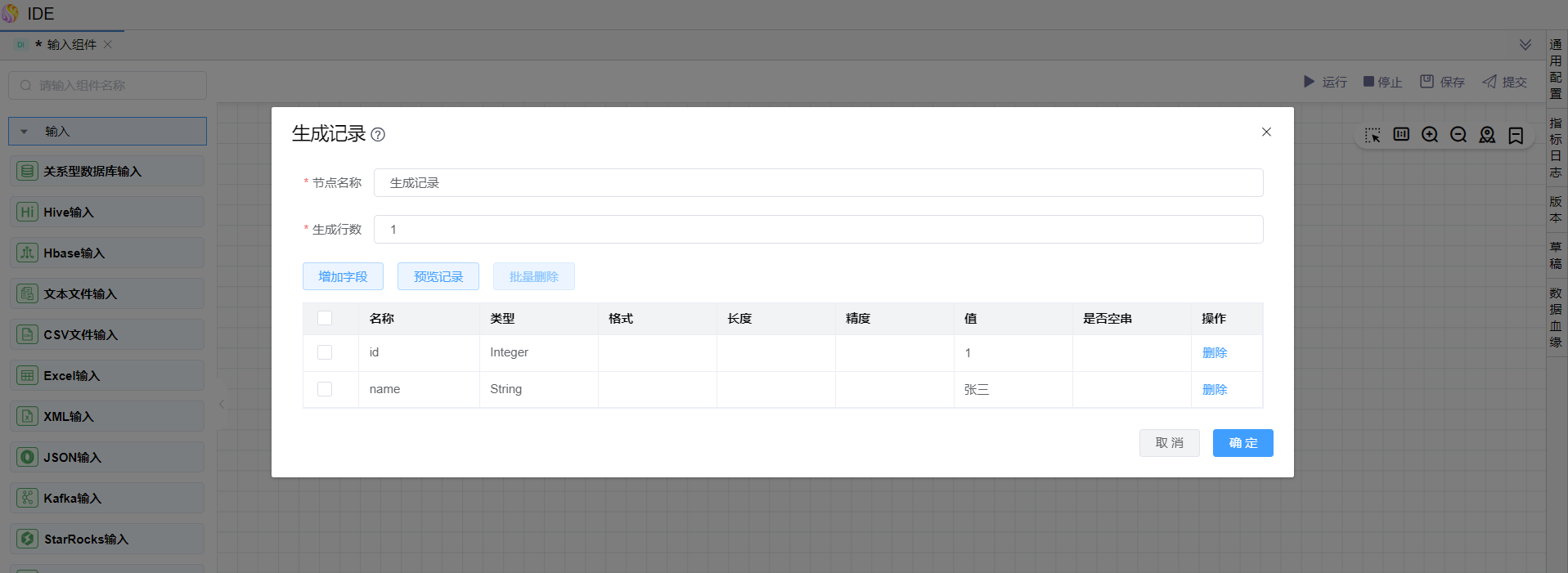Click the help icon beside 生成记录 title
This screenshot has height=573, width=1568.
point(378,135)
